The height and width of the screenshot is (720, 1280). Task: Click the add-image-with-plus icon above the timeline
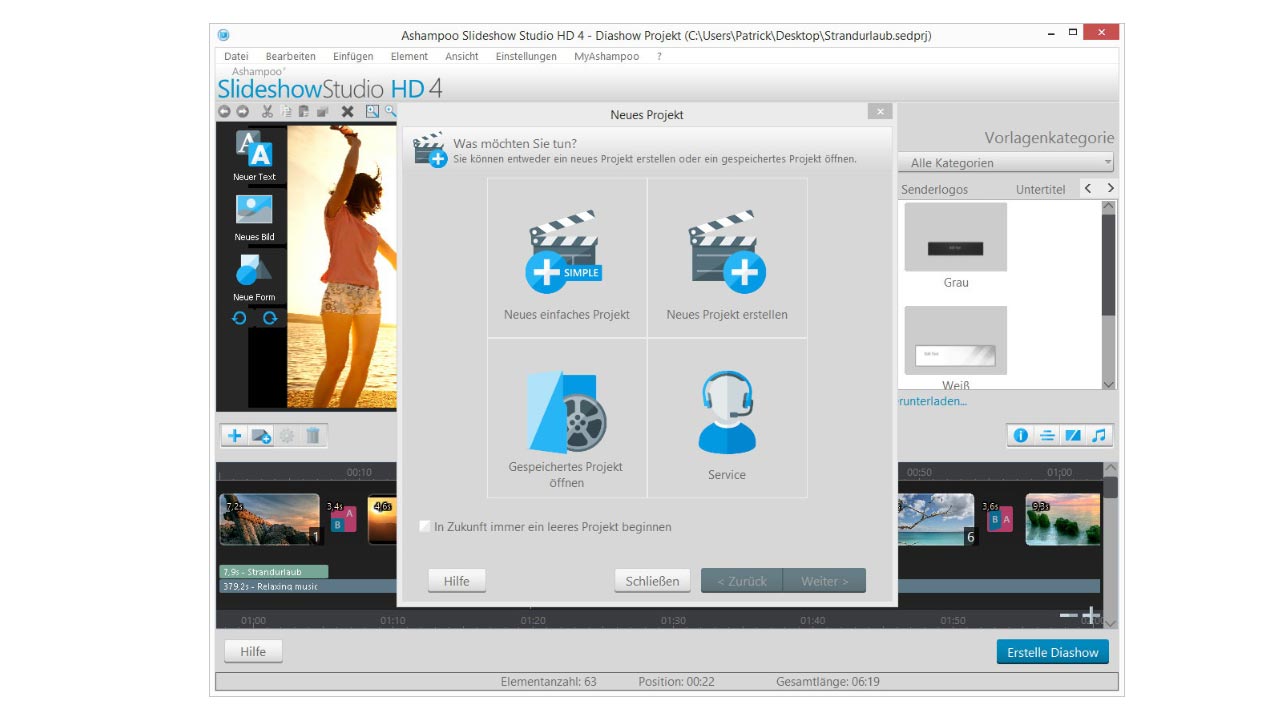point(261,436)
